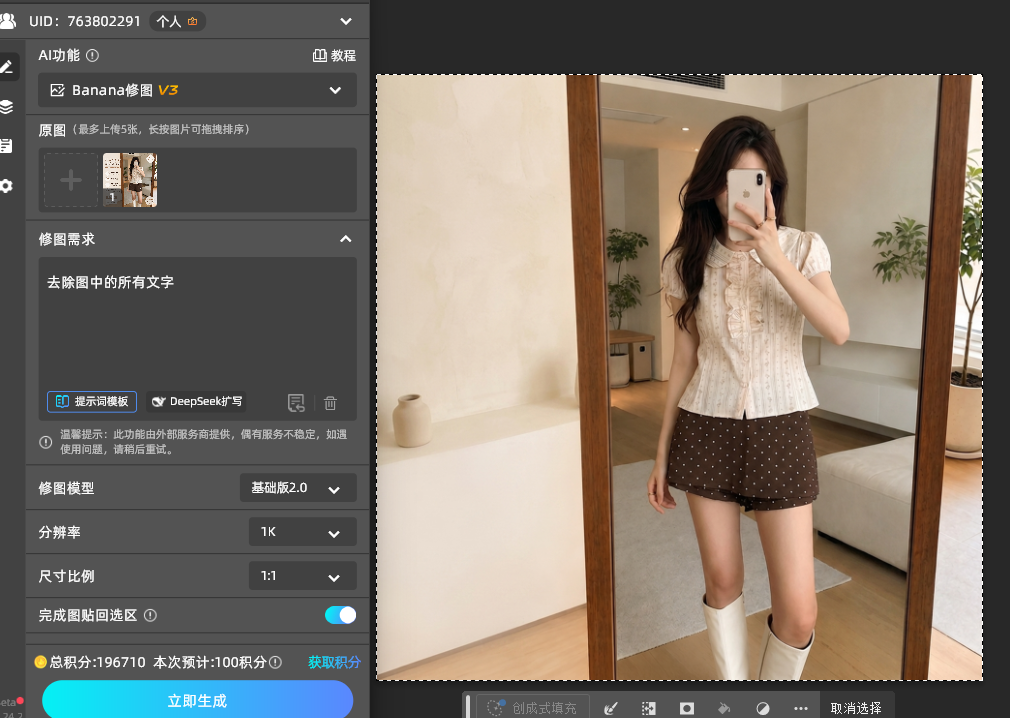1010x718 pixels.
Task: Click the paint bucket fill icon
Action: 725,708
